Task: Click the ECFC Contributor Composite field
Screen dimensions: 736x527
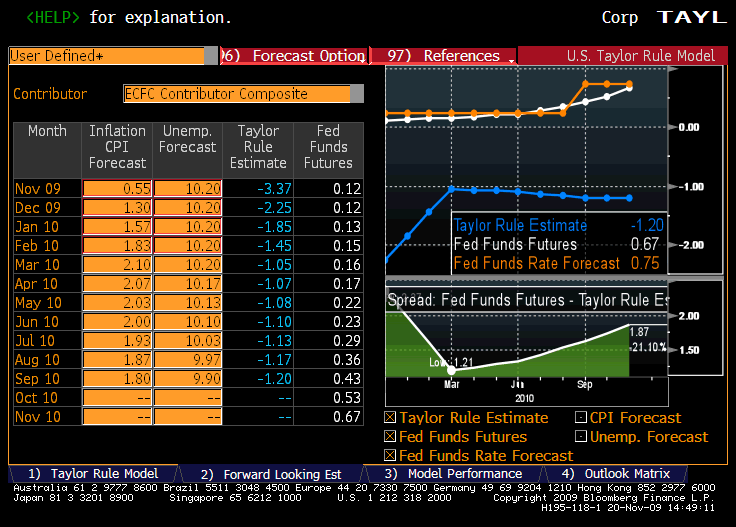Action: (237, 94)
